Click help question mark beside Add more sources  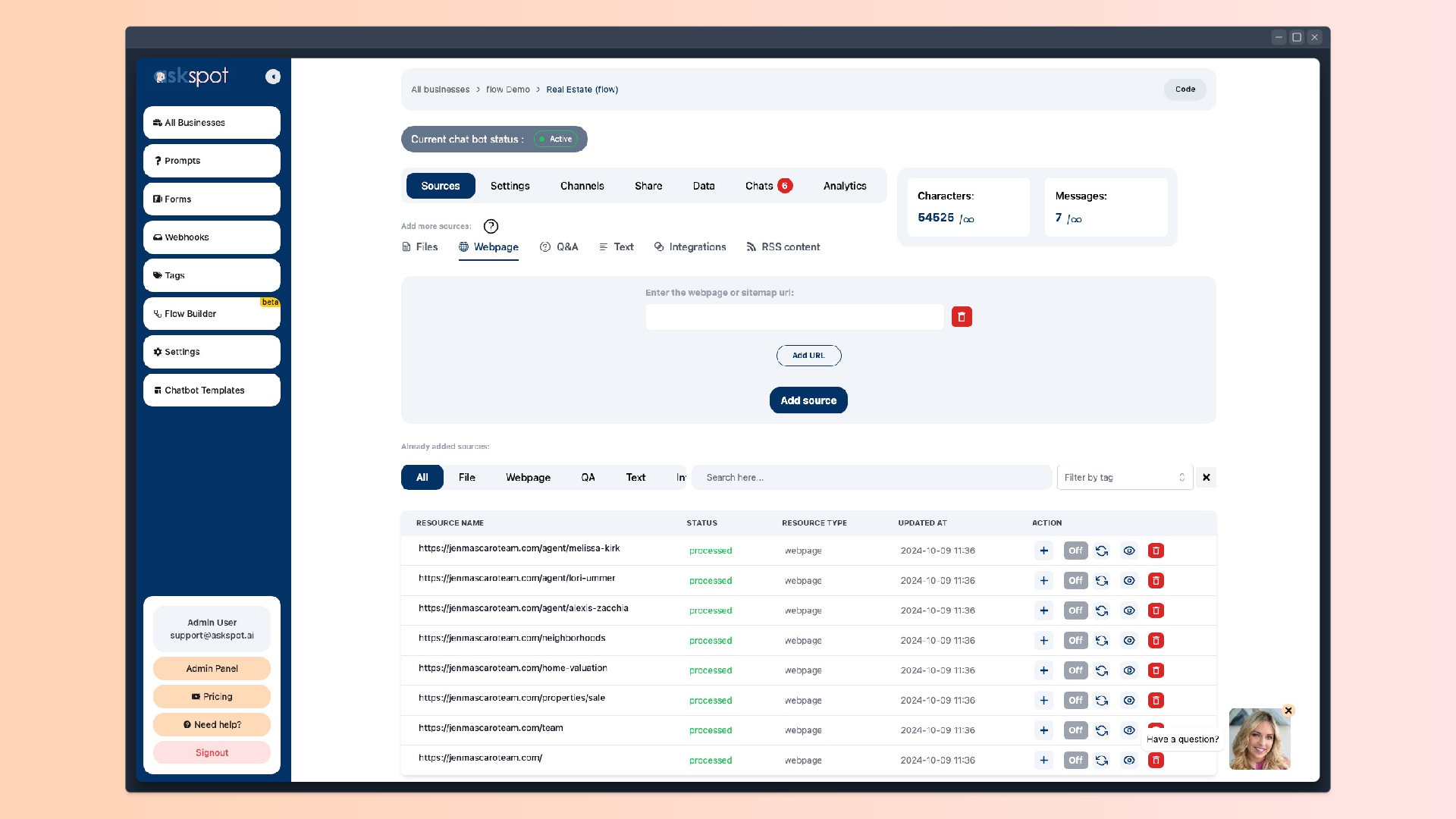(491, 226)
